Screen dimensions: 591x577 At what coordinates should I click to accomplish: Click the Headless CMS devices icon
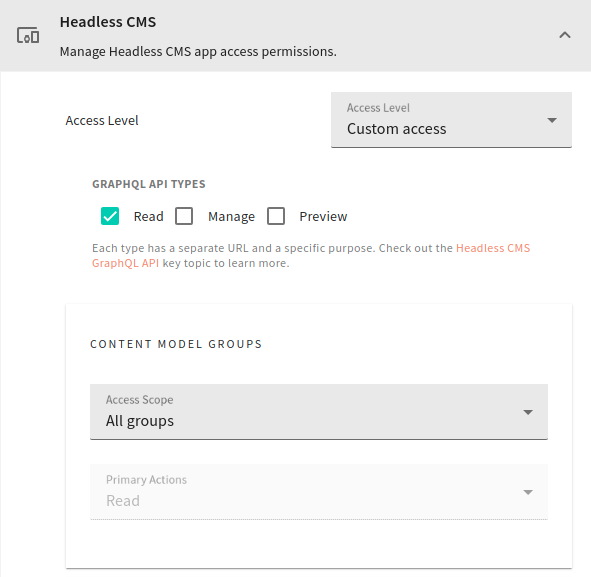pos(28,35)
